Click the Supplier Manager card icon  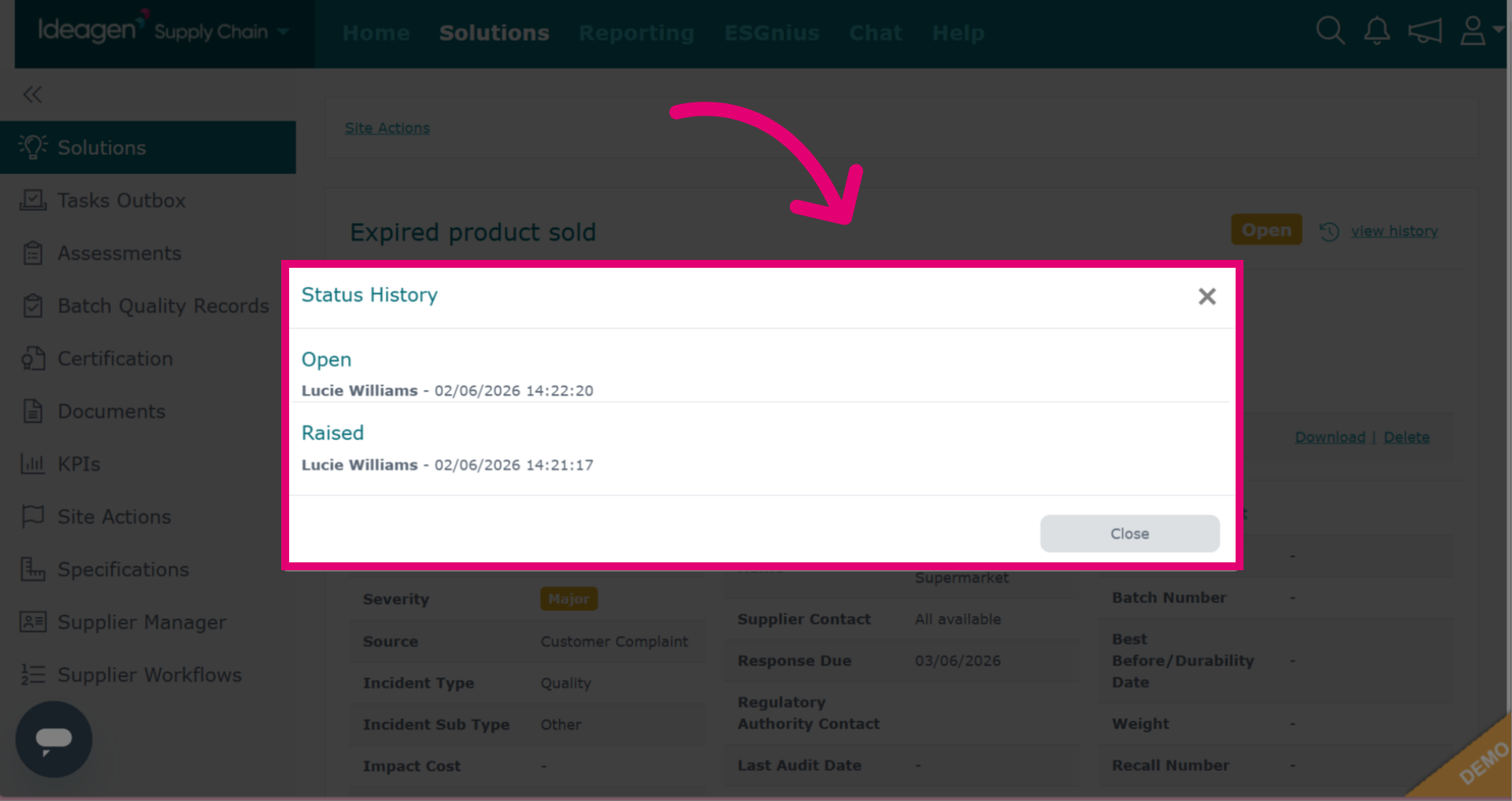(33, 622)
